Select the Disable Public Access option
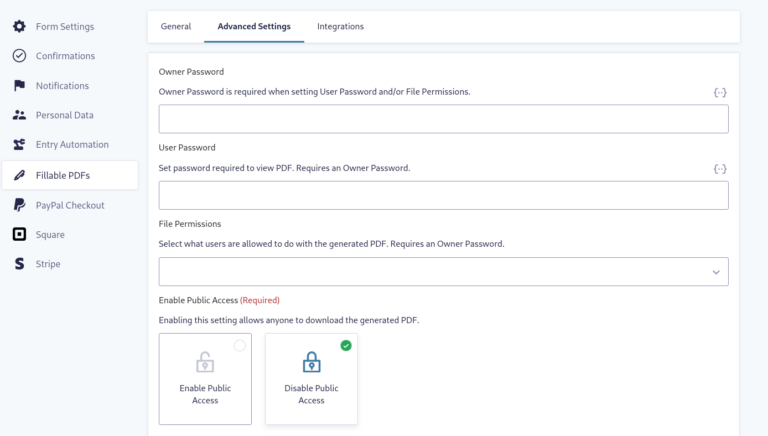This screenshot has height=436, width=768. click(x=311, y=379)
